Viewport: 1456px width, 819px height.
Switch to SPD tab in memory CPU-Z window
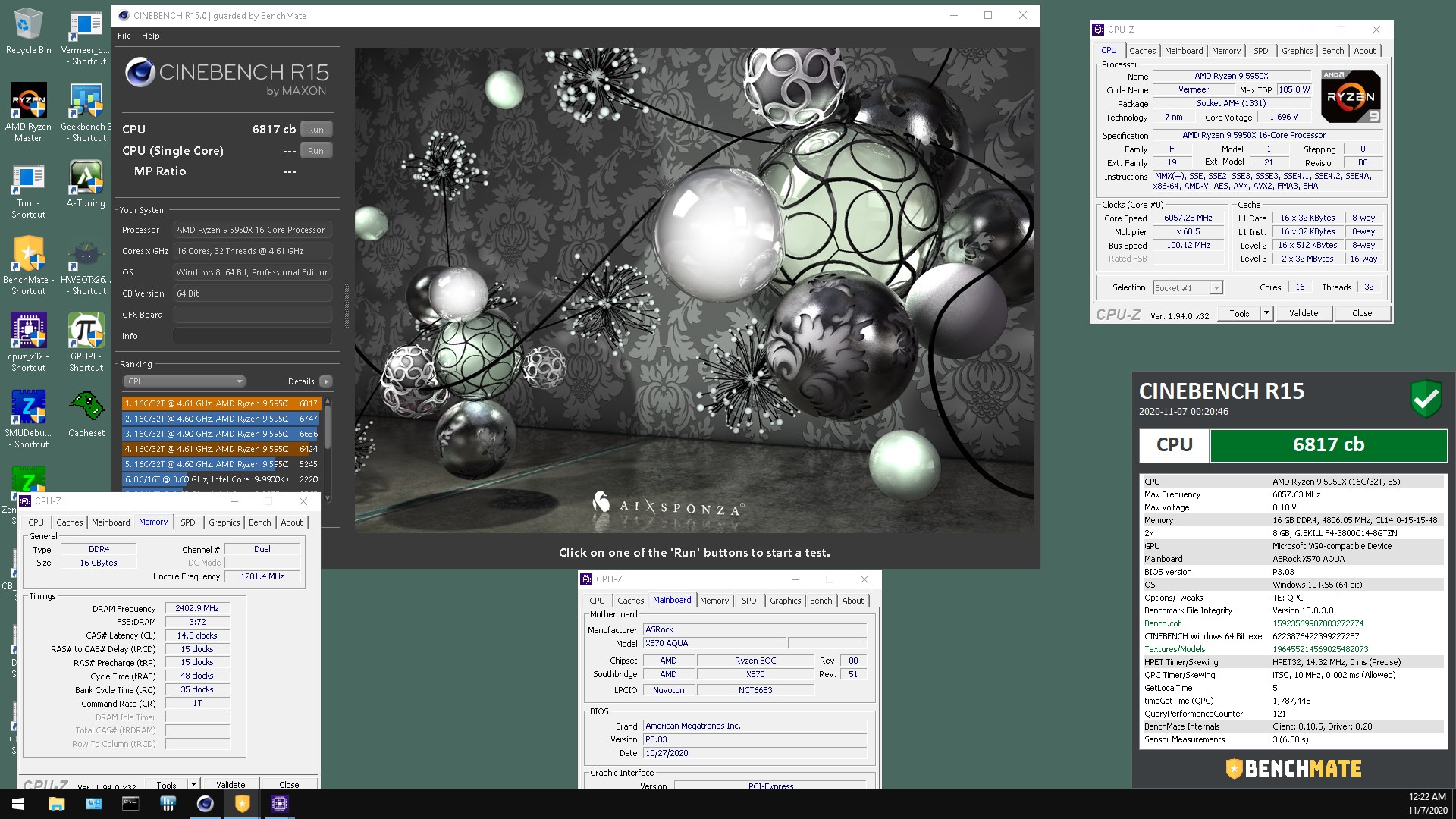[x=188, y=522]
